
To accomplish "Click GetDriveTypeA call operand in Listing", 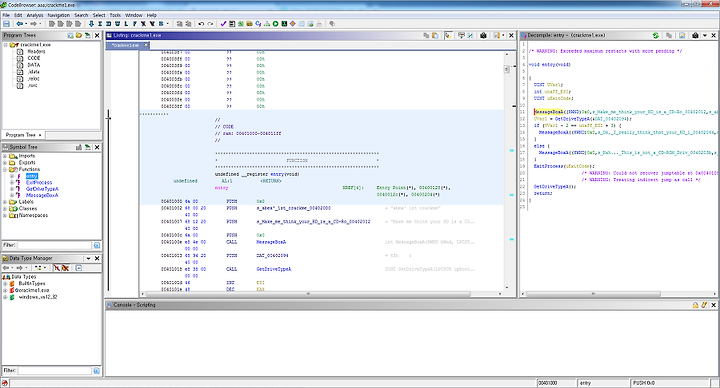I will pyautogui.click(x=274, y=269).
